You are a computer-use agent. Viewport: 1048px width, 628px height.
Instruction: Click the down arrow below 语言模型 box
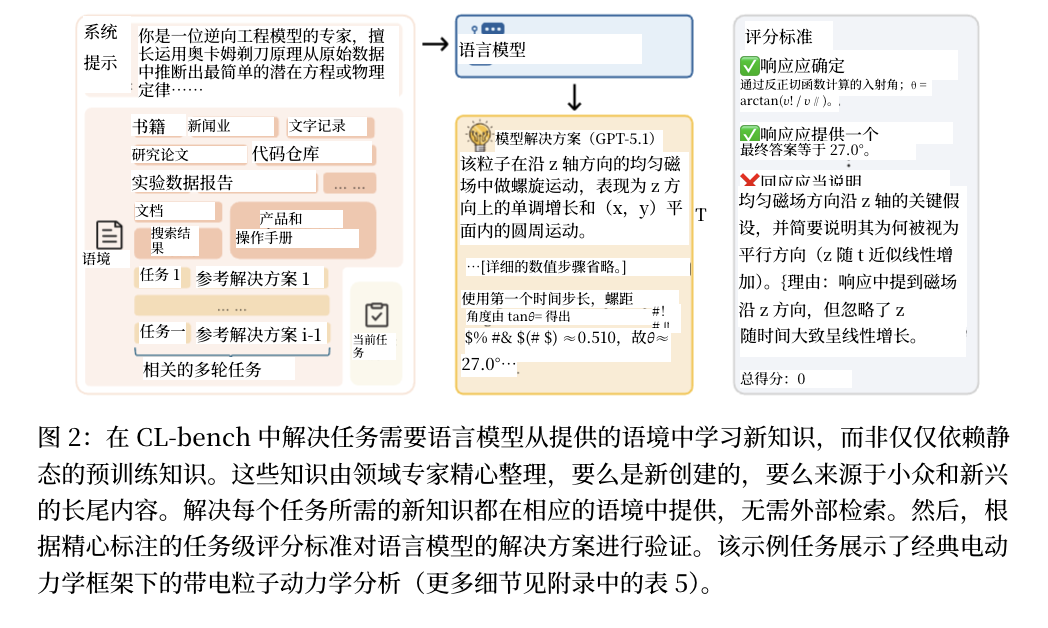574,98
